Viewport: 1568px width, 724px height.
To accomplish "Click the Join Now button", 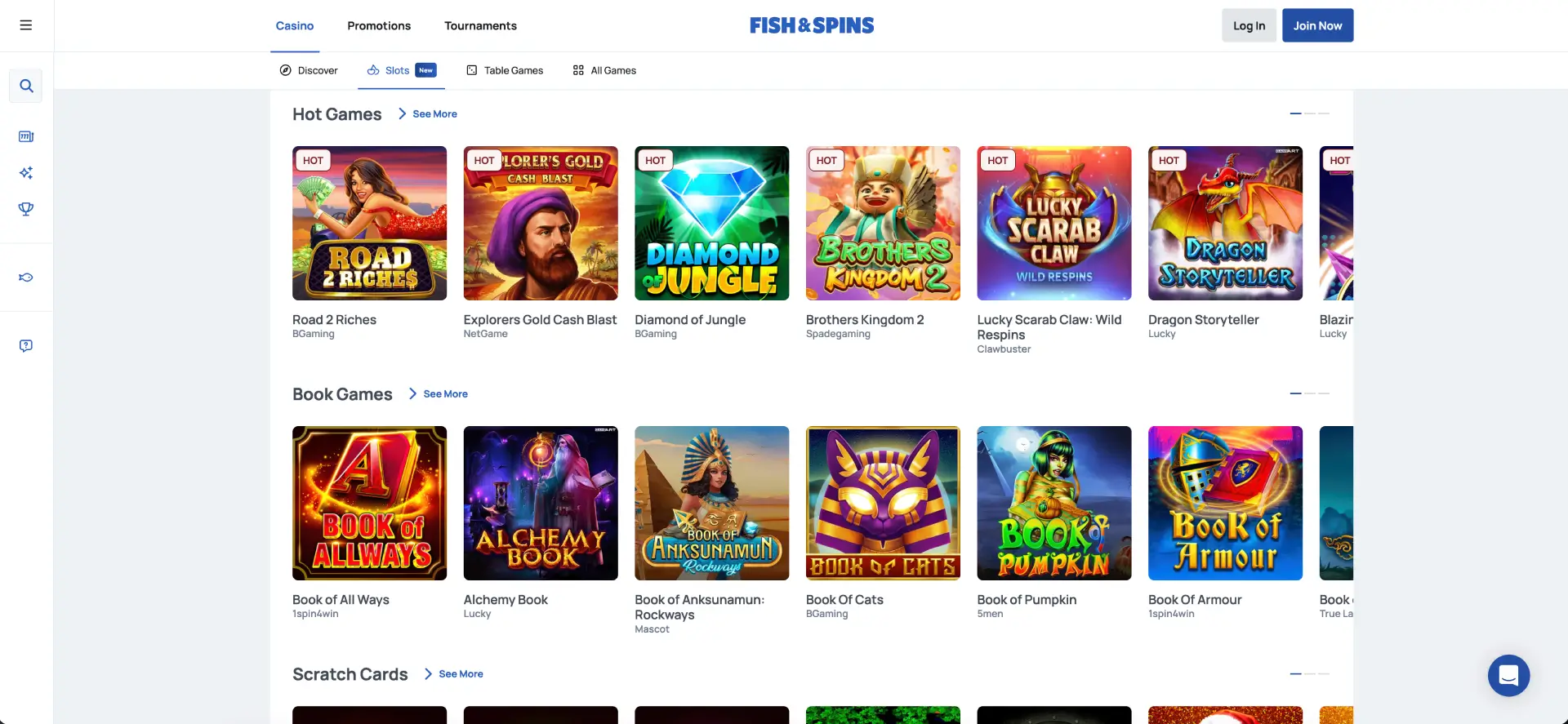I will (1317, 25).
